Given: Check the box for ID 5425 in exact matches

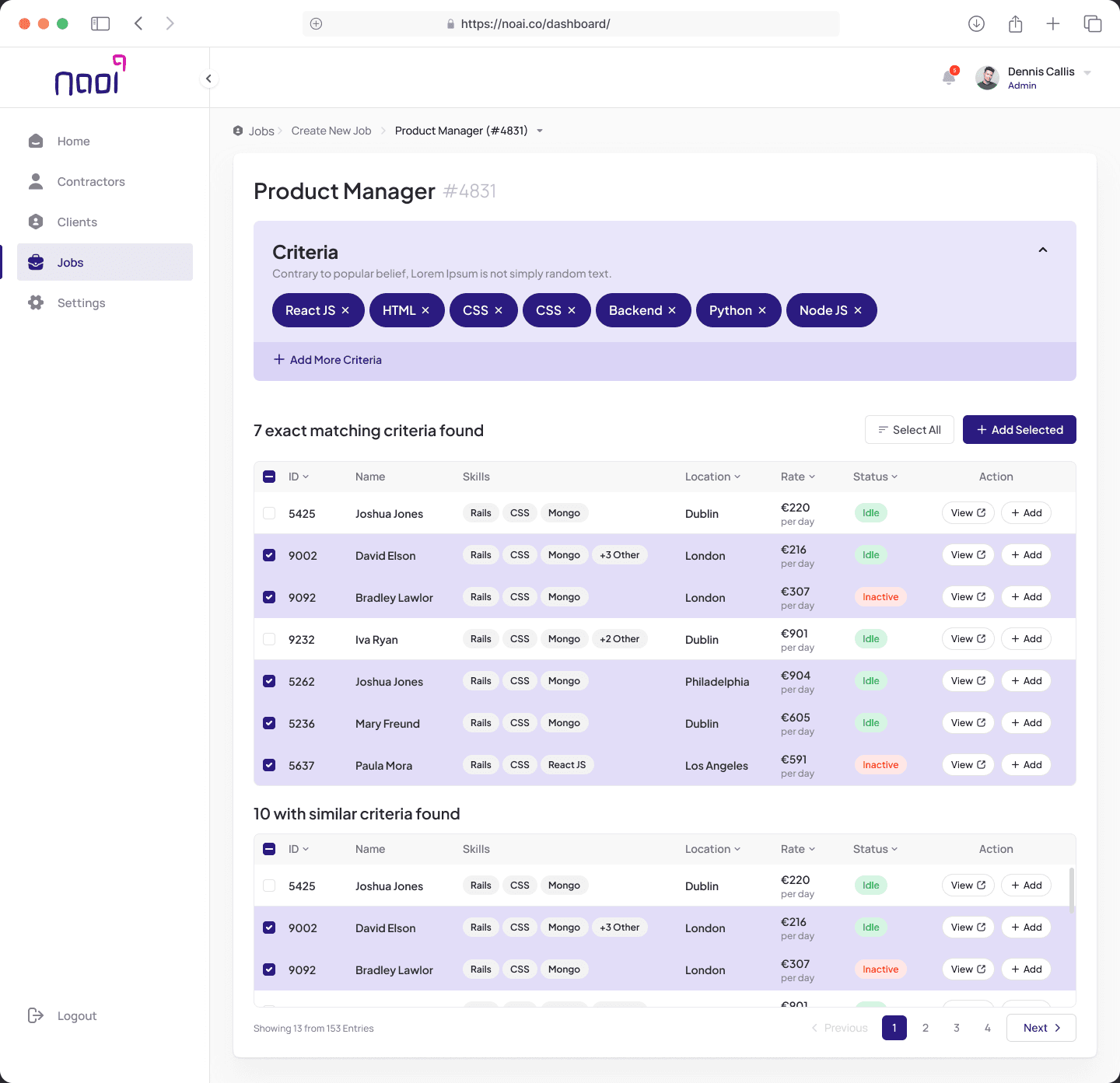Looking at the screenshot, I should 269,513.
